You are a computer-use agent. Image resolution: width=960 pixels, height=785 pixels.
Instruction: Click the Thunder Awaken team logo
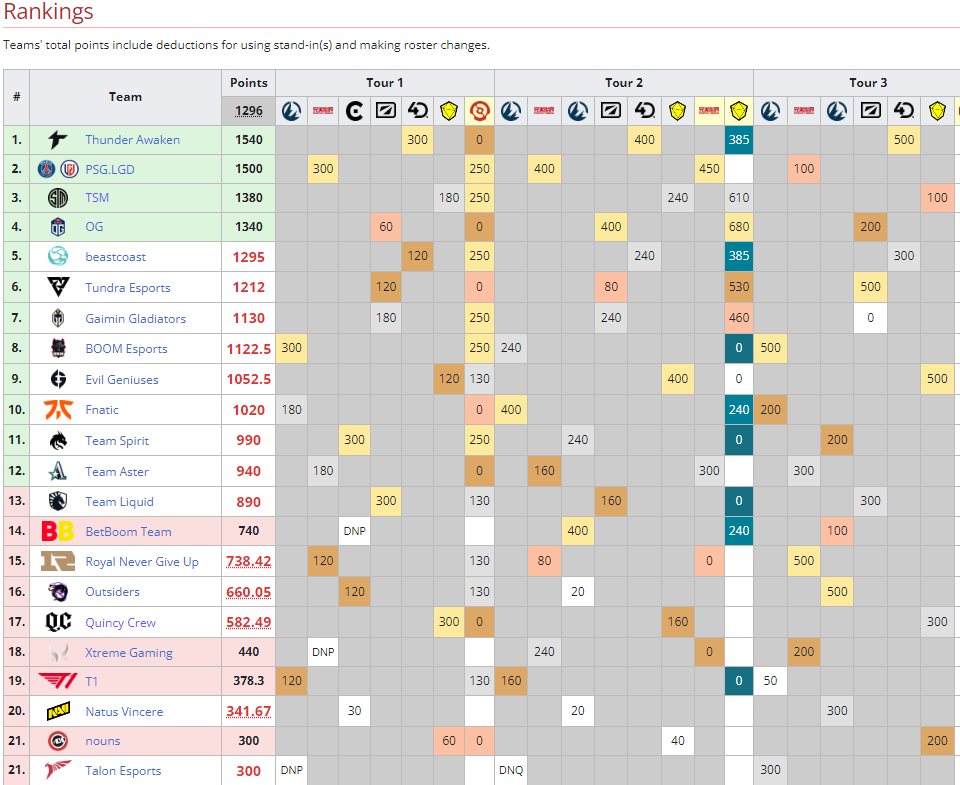[x=58, y=140]
